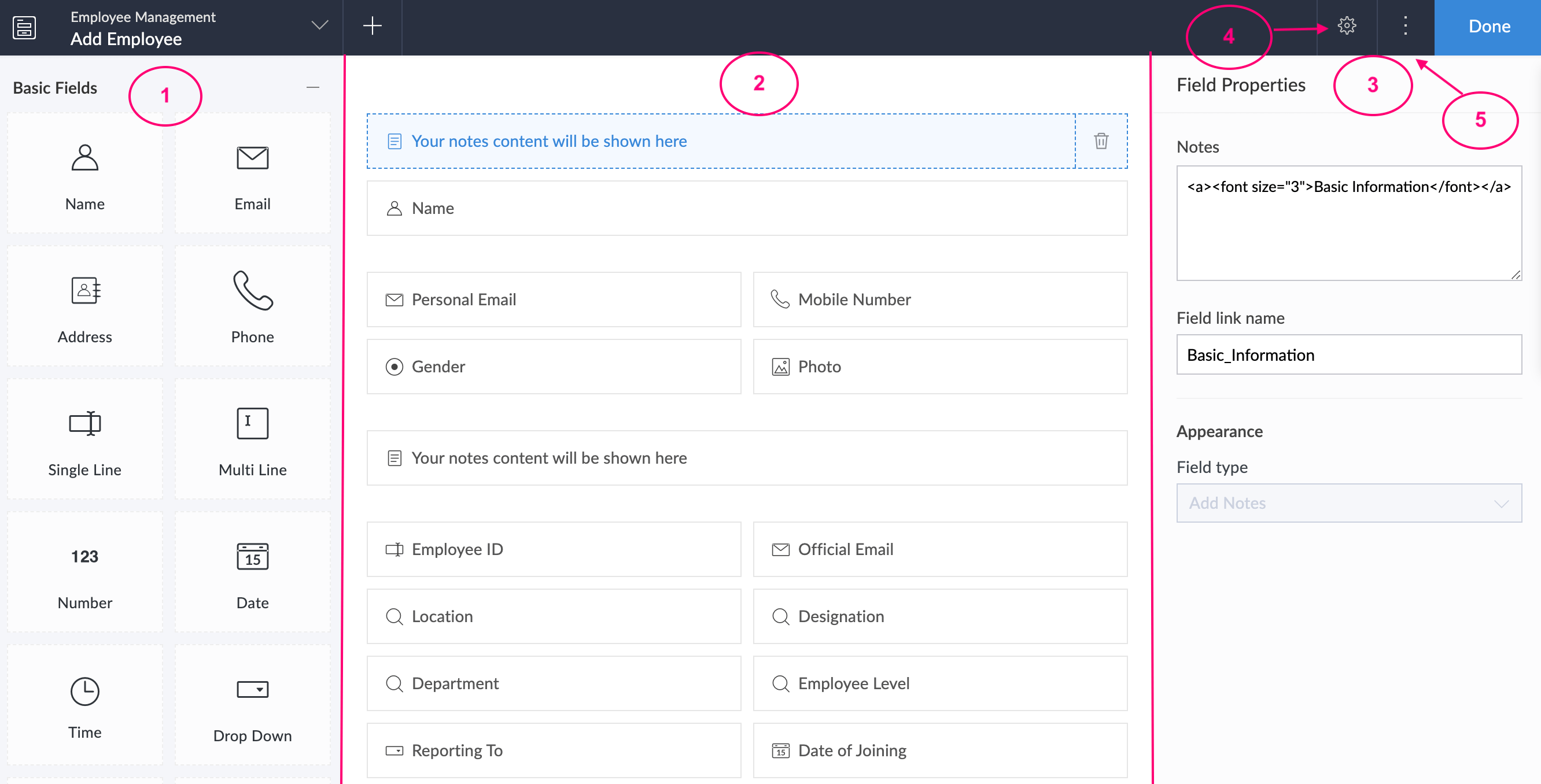The width and height of the screenshot is (1541, 784).
Task: Open form settings gear icon
Action: (x=1347, y=25)
